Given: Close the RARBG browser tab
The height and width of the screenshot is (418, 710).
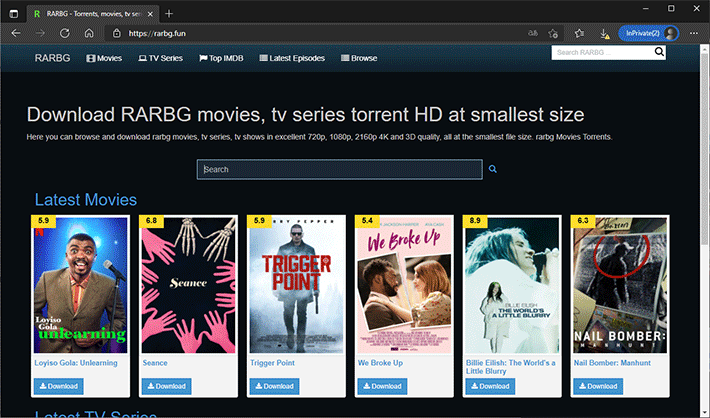Looking at the screenshot, I should tap(150, 14).
